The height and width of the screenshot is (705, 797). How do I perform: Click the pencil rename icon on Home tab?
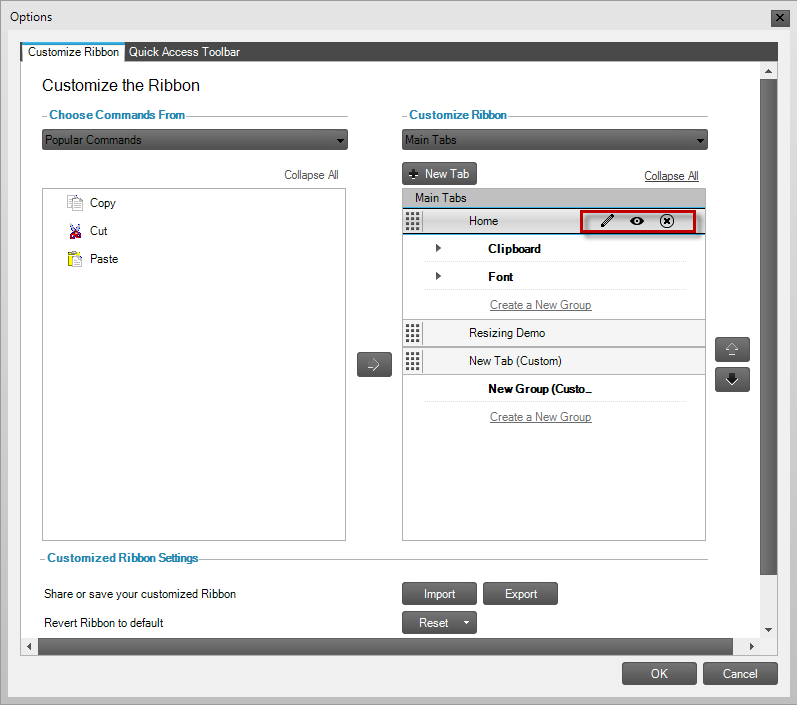click(607, 221)
